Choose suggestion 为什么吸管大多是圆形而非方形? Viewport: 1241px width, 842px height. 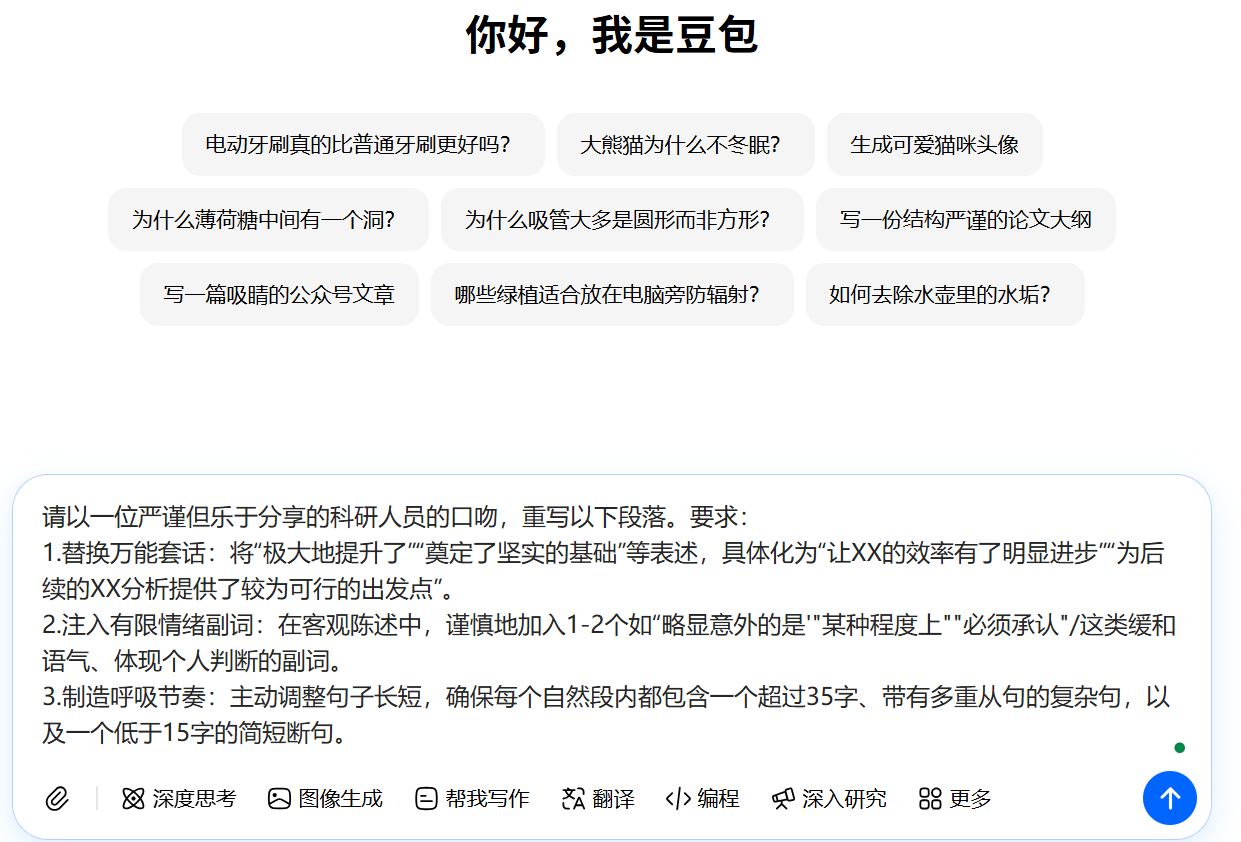(622, 219)
